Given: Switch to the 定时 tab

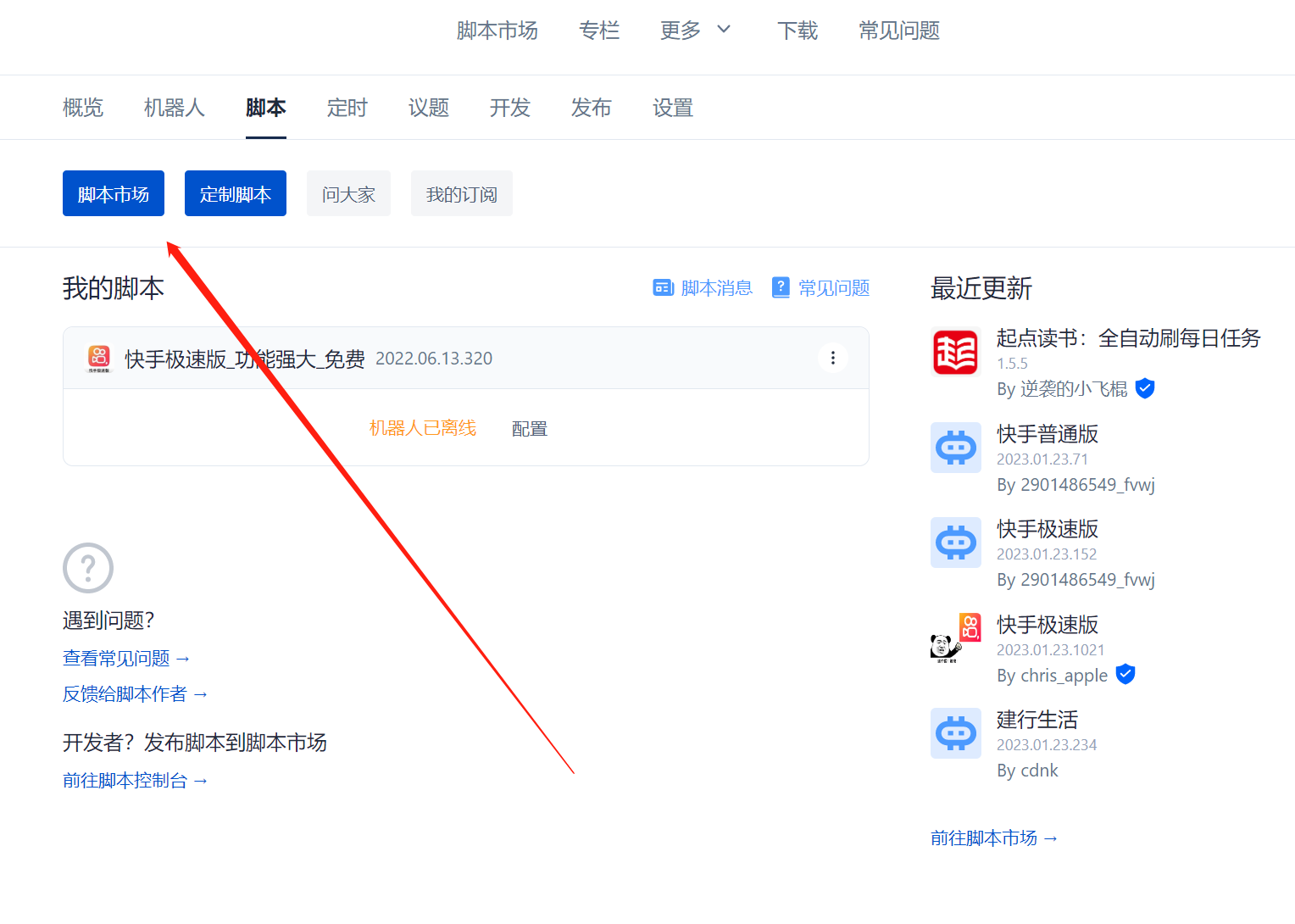Looking at the screenshot, I should point(347,108).
